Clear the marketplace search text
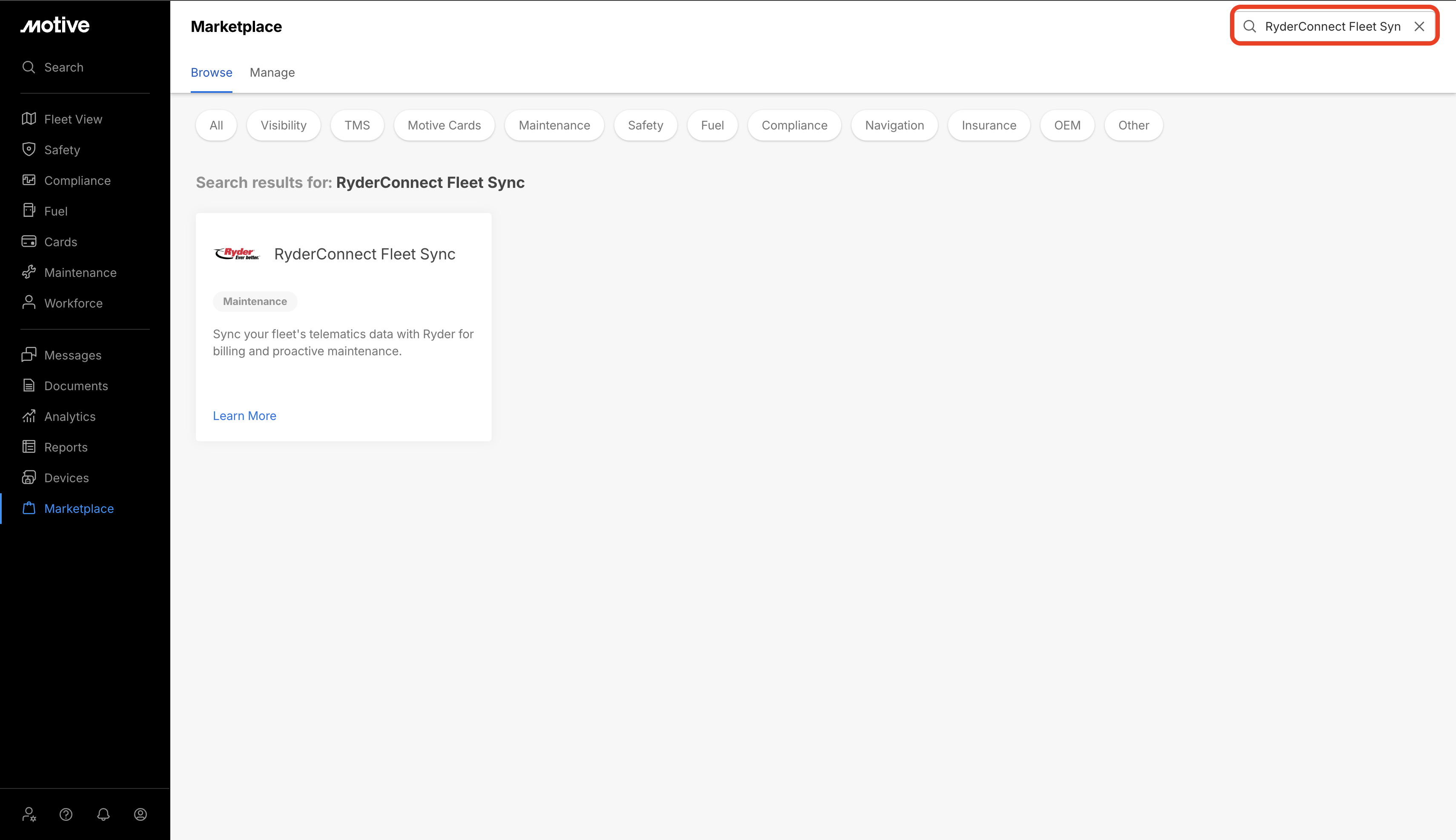The image size is (1456, 840). coord(1419,26)
